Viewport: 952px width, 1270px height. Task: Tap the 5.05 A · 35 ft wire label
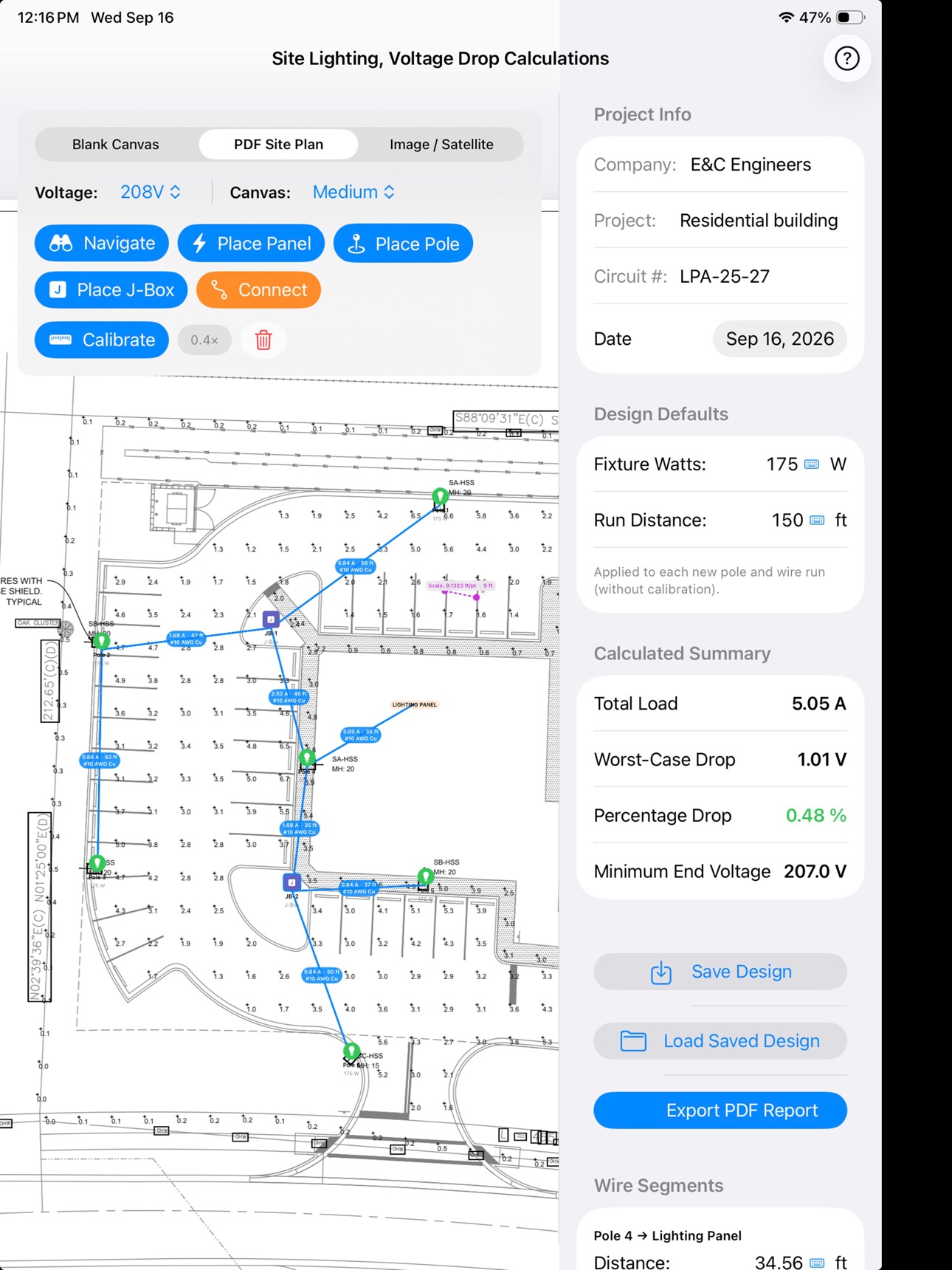pos(360,735)
